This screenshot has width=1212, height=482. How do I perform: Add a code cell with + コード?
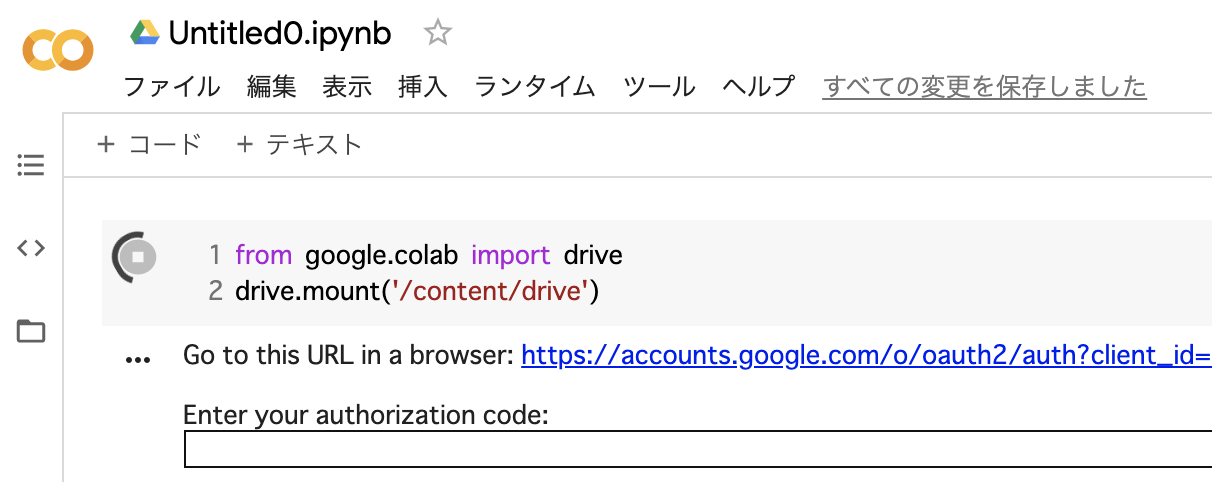(x=149, y=145)
